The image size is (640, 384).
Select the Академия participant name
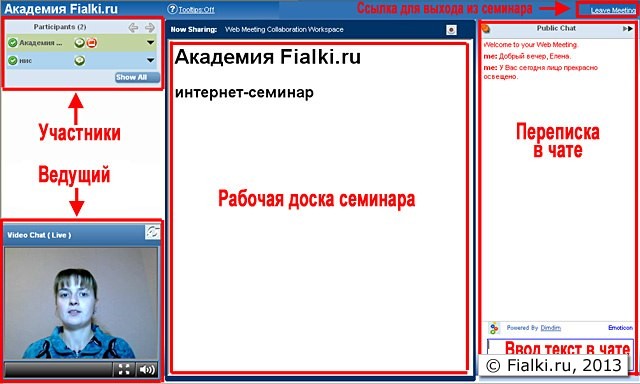(41, 43)
